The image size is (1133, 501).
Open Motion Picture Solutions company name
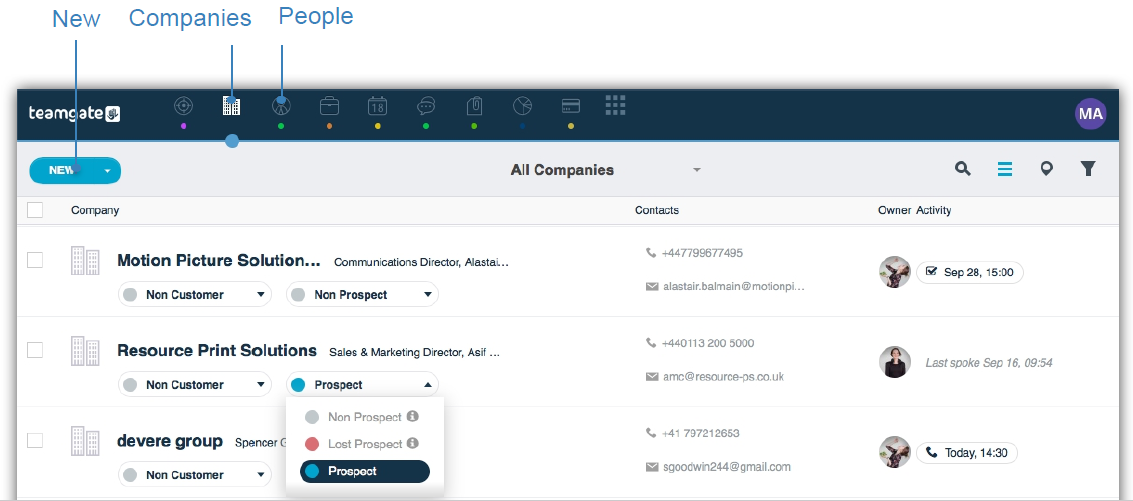point(218,260)
